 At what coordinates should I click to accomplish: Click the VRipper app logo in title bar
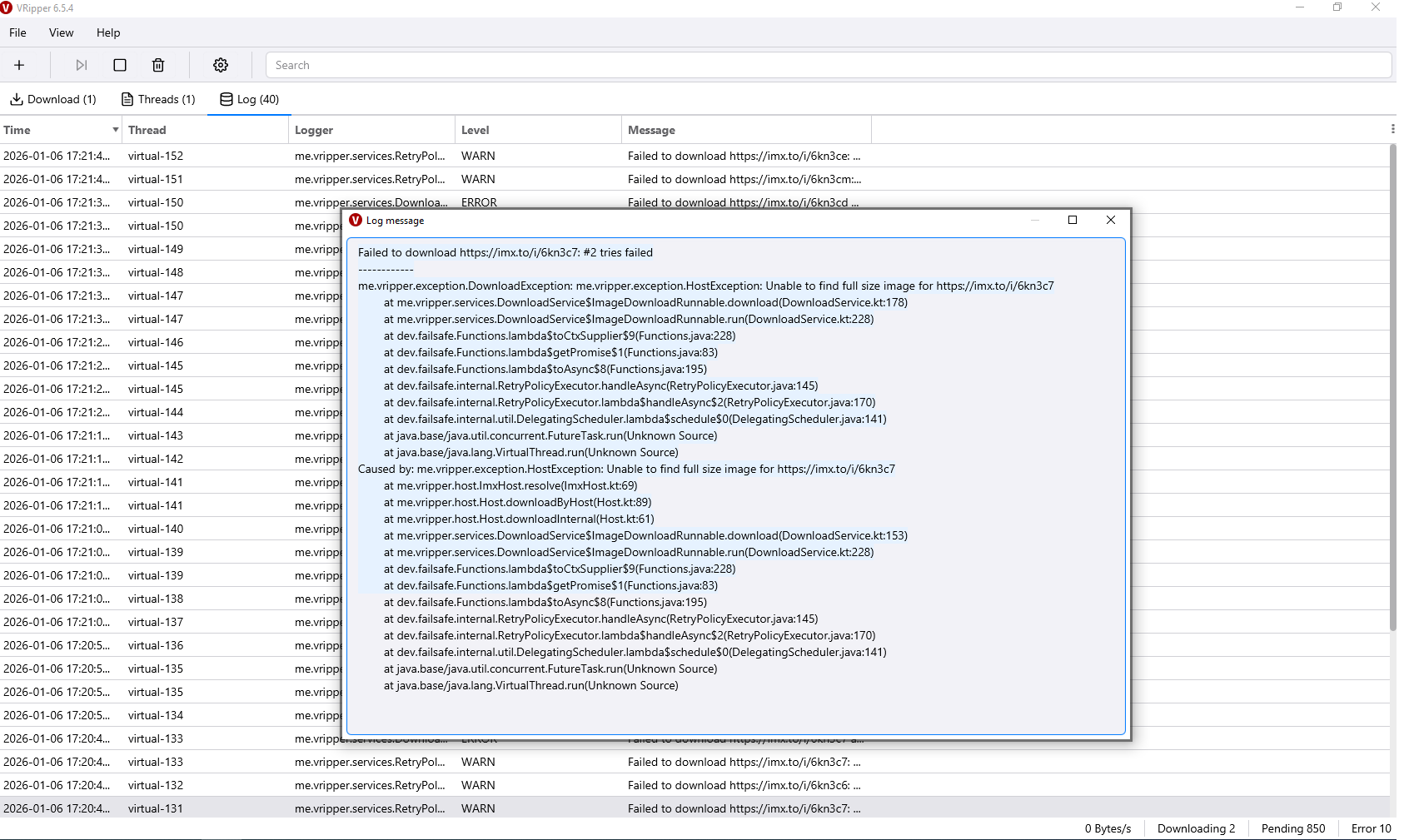[7, 7]
